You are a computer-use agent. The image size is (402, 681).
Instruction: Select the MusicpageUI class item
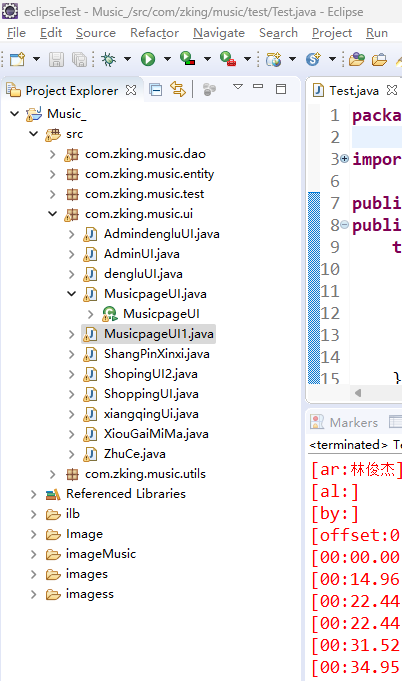[161, 314]
